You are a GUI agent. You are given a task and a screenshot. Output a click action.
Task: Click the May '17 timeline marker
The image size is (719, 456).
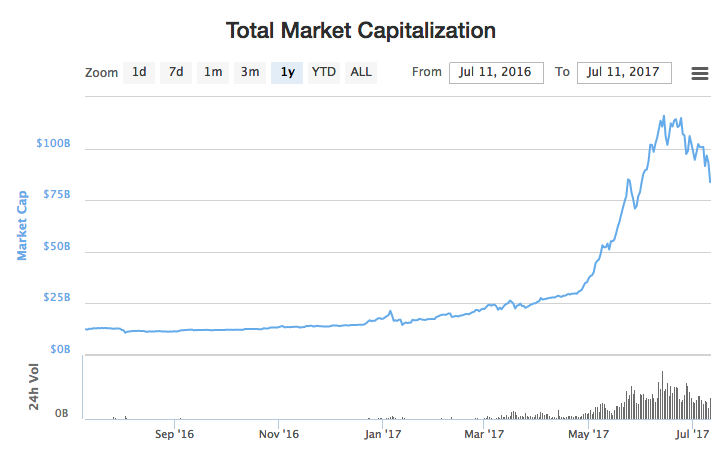click(588, 434)
